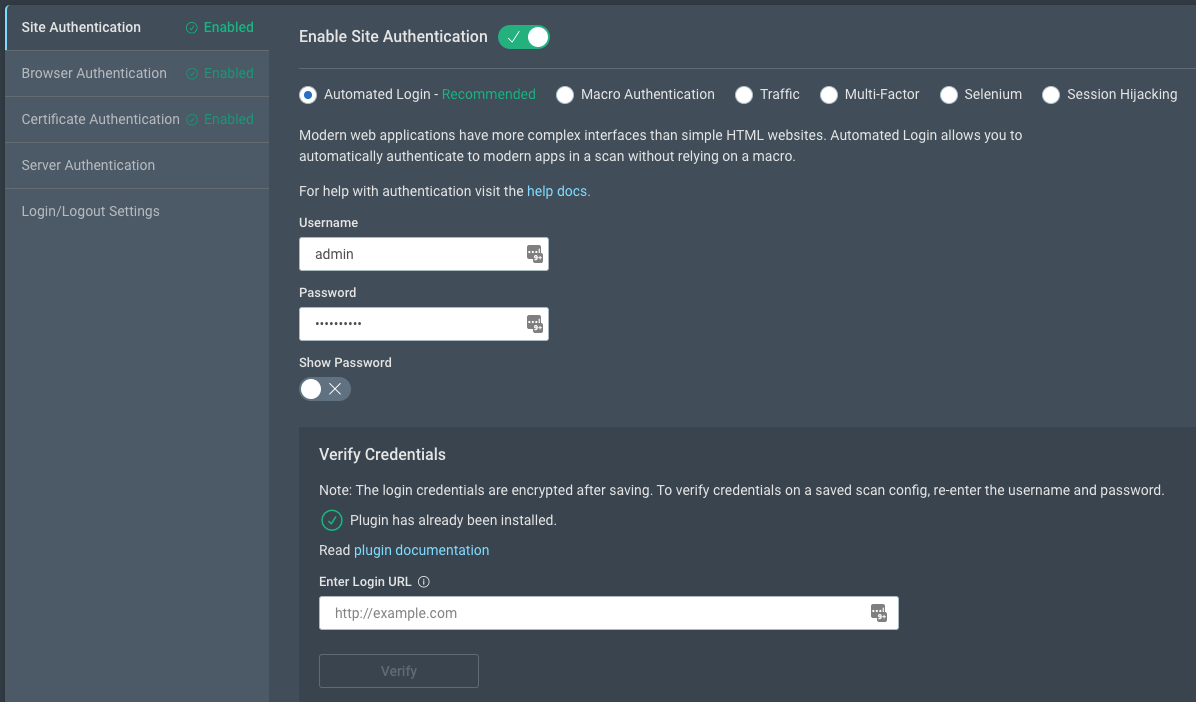Viewport: 1196px width, 702px height.
Task: Go to Login/Logout Settings tab
Action: [90, 211]
